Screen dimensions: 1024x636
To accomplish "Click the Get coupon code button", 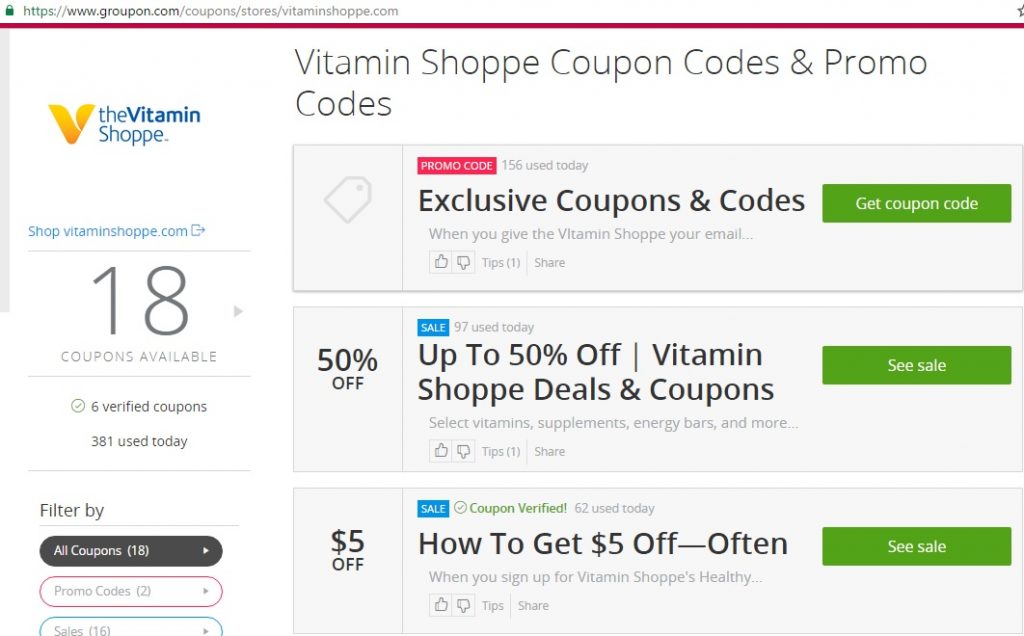I will tap(916, 203).
